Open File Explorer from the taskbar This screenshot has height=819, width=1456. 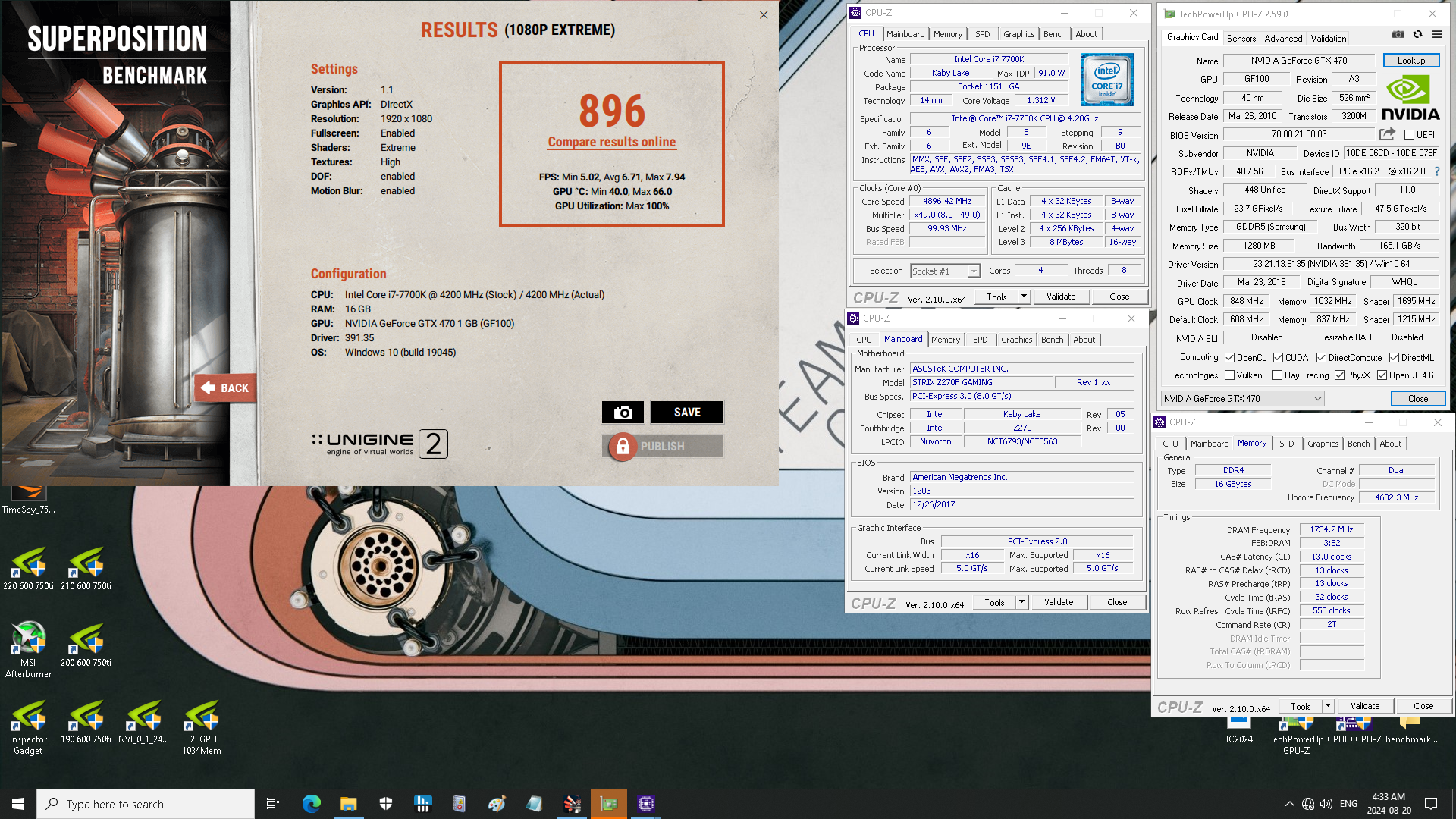tap(348, 804)
